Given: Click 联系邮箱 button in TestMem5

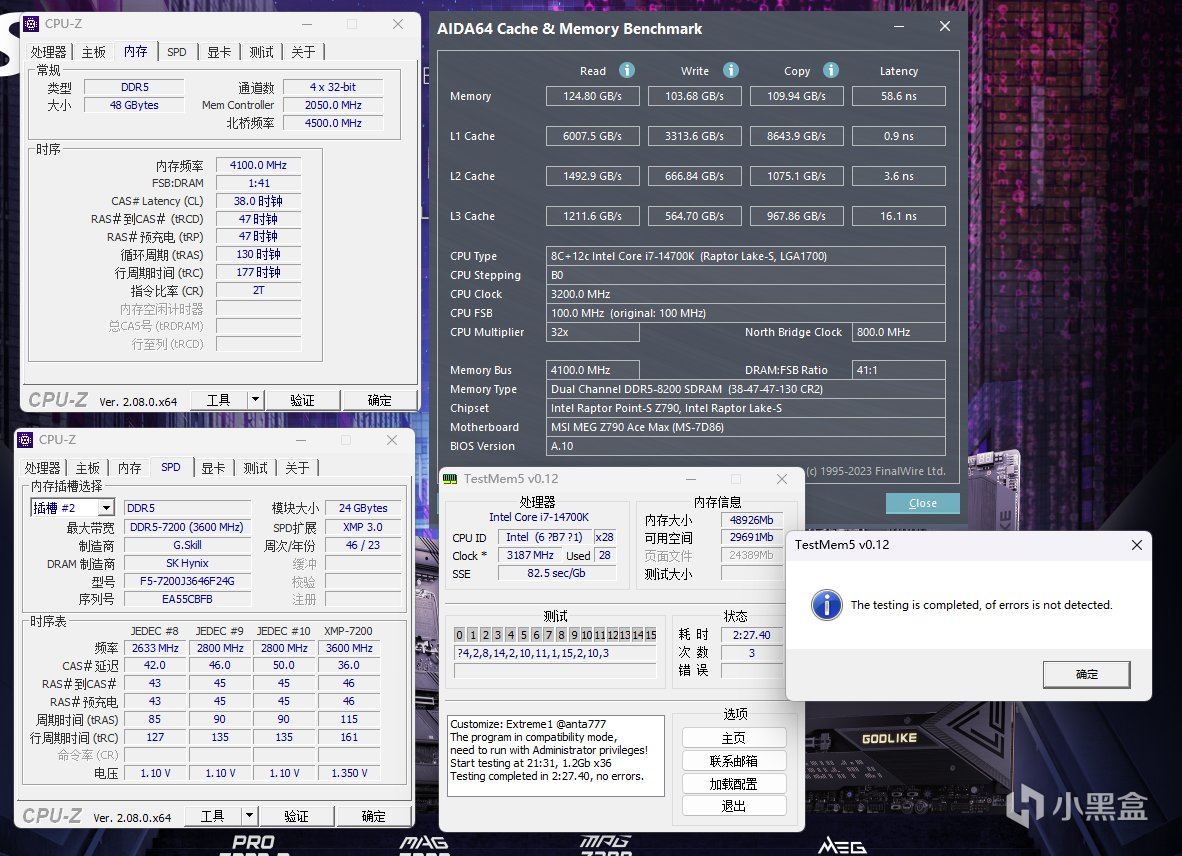Looking at the screenshot, I should click(733, 761).
